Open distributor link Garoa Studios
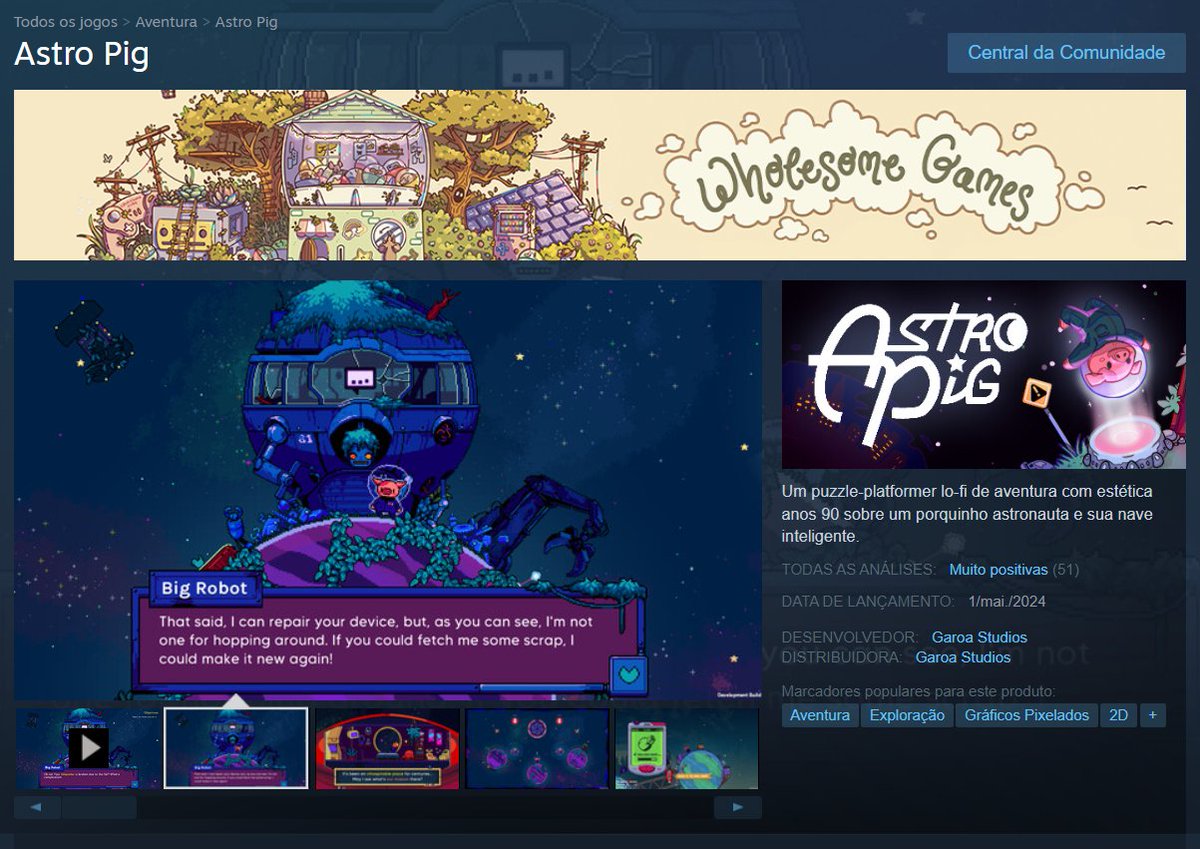1200x849 pixels. point(962,658)
